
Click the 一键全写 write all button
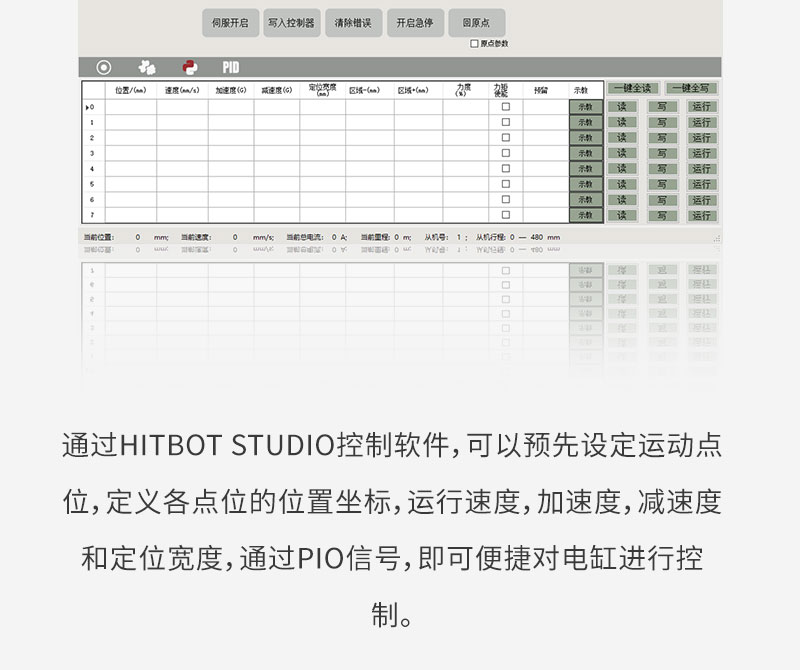692,88
